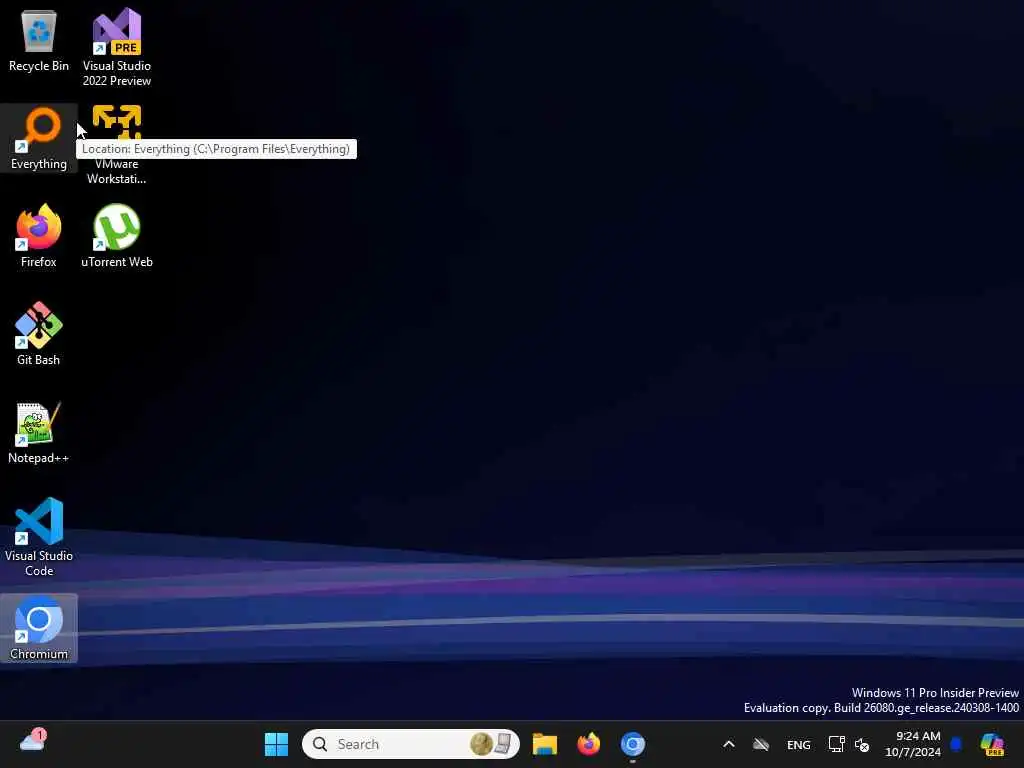This screenshot has height=768, width=1024.
Task: Select Visual Studio 2022 Preview shortcut
Action: 117,47
